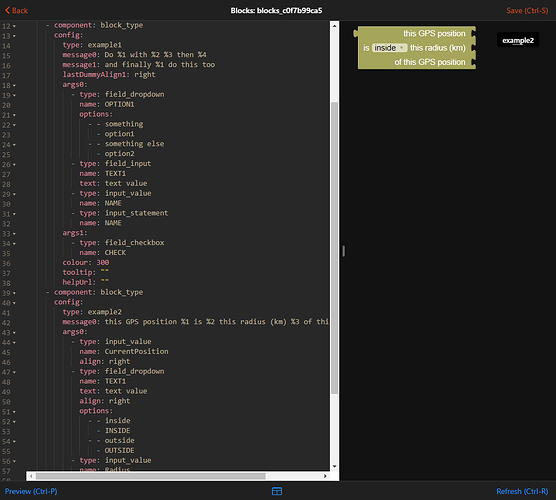Select the example2 label in the preview
The width and height of the screenshot is (556, 500).
tap(518, 40)
